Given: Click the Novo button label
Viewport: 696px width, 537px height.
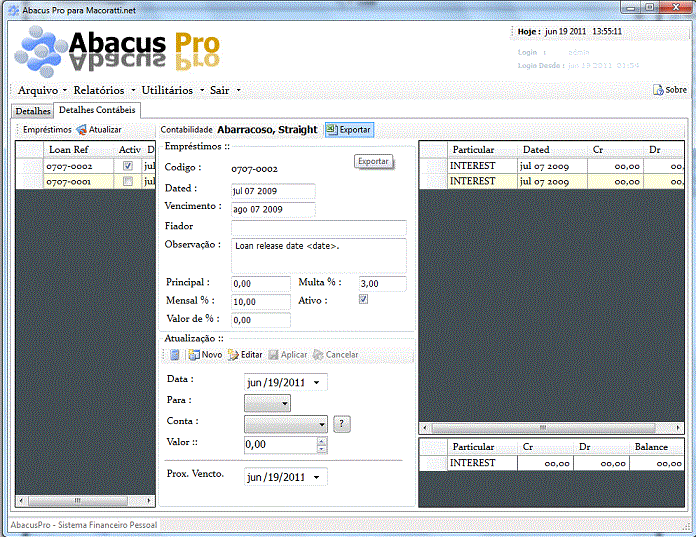Looking at the screenshot, I should pos(212,355).
